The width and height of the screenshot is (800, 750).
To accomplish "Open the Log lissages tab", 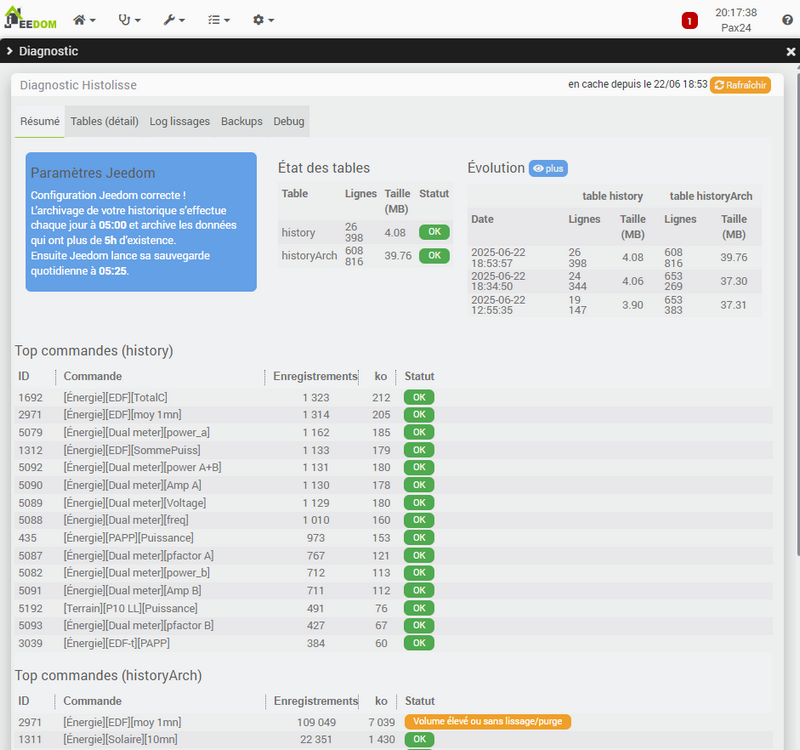I will click(x=180, y=121).
